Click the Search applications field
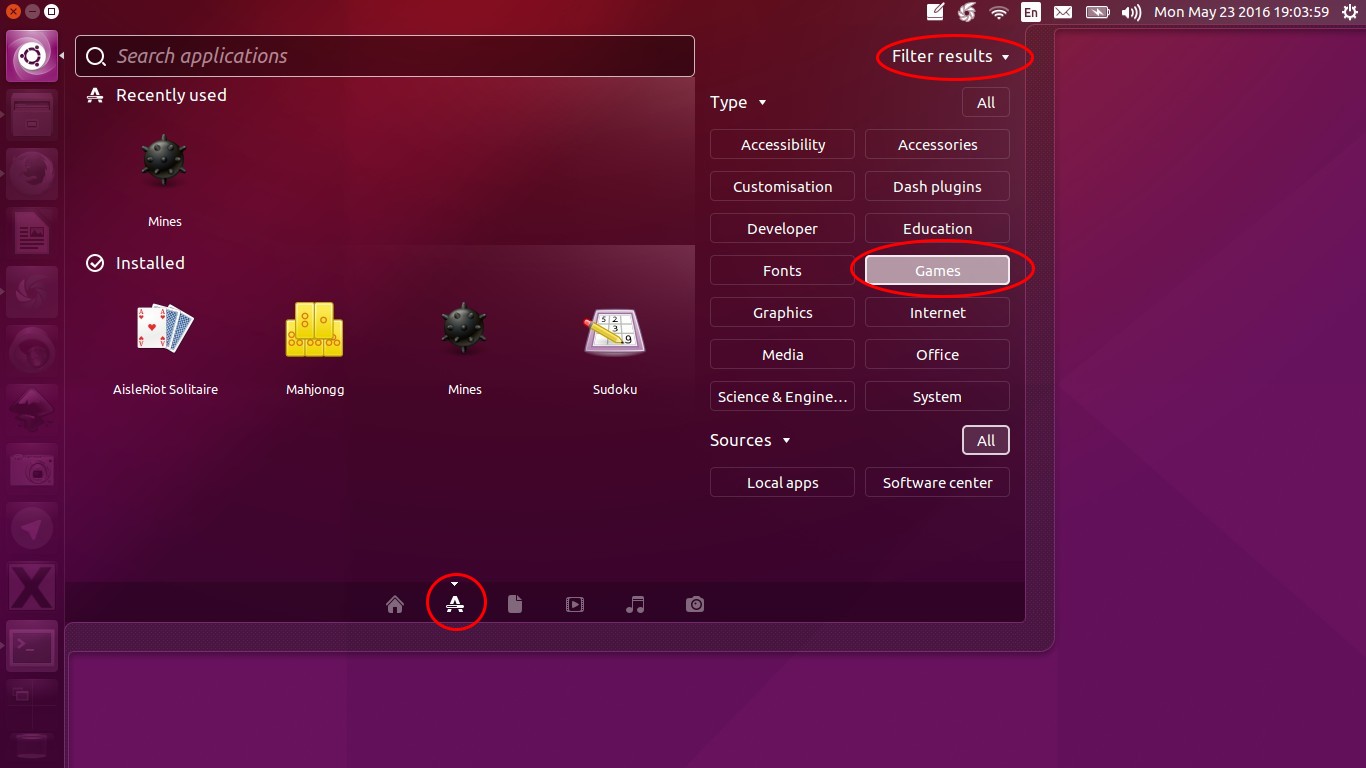 pos(385,56)
